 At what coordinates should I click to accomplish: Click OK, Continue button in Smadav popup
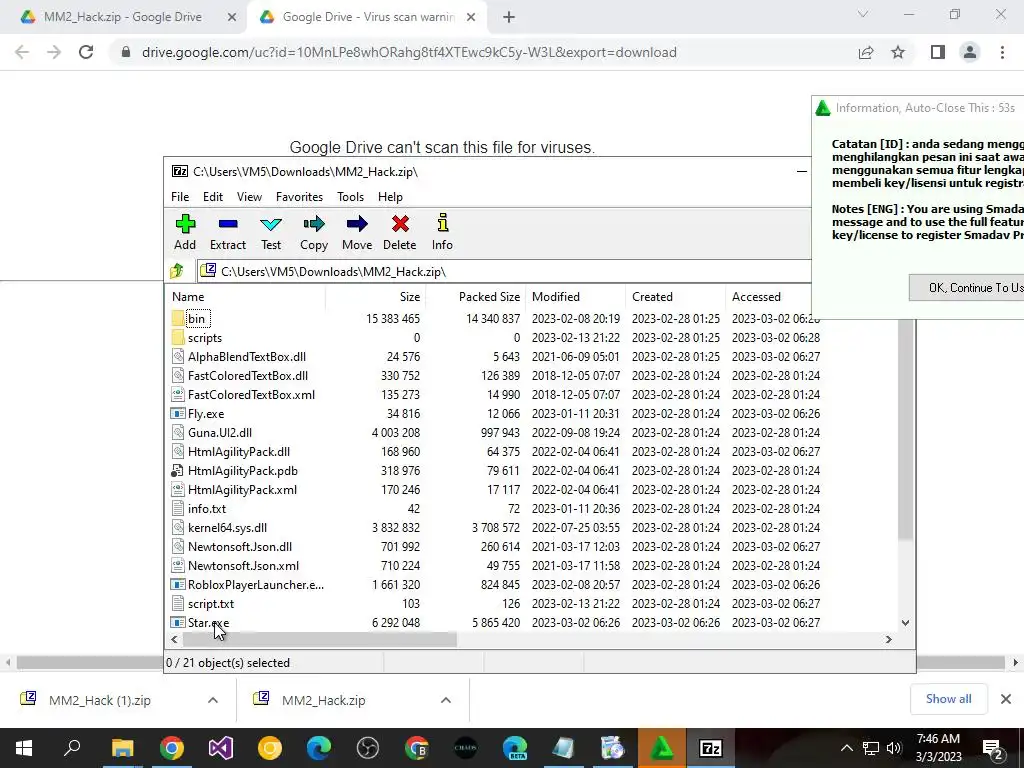pos(967,287)
